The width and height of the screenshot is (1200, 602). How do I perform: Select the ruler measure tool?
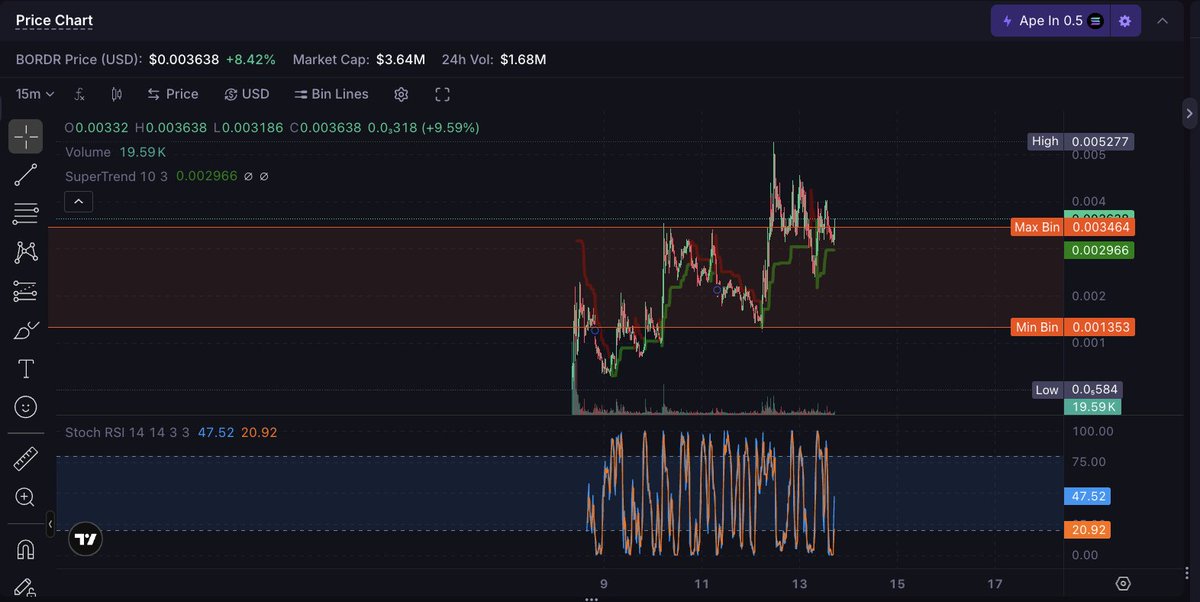[26, 459]
